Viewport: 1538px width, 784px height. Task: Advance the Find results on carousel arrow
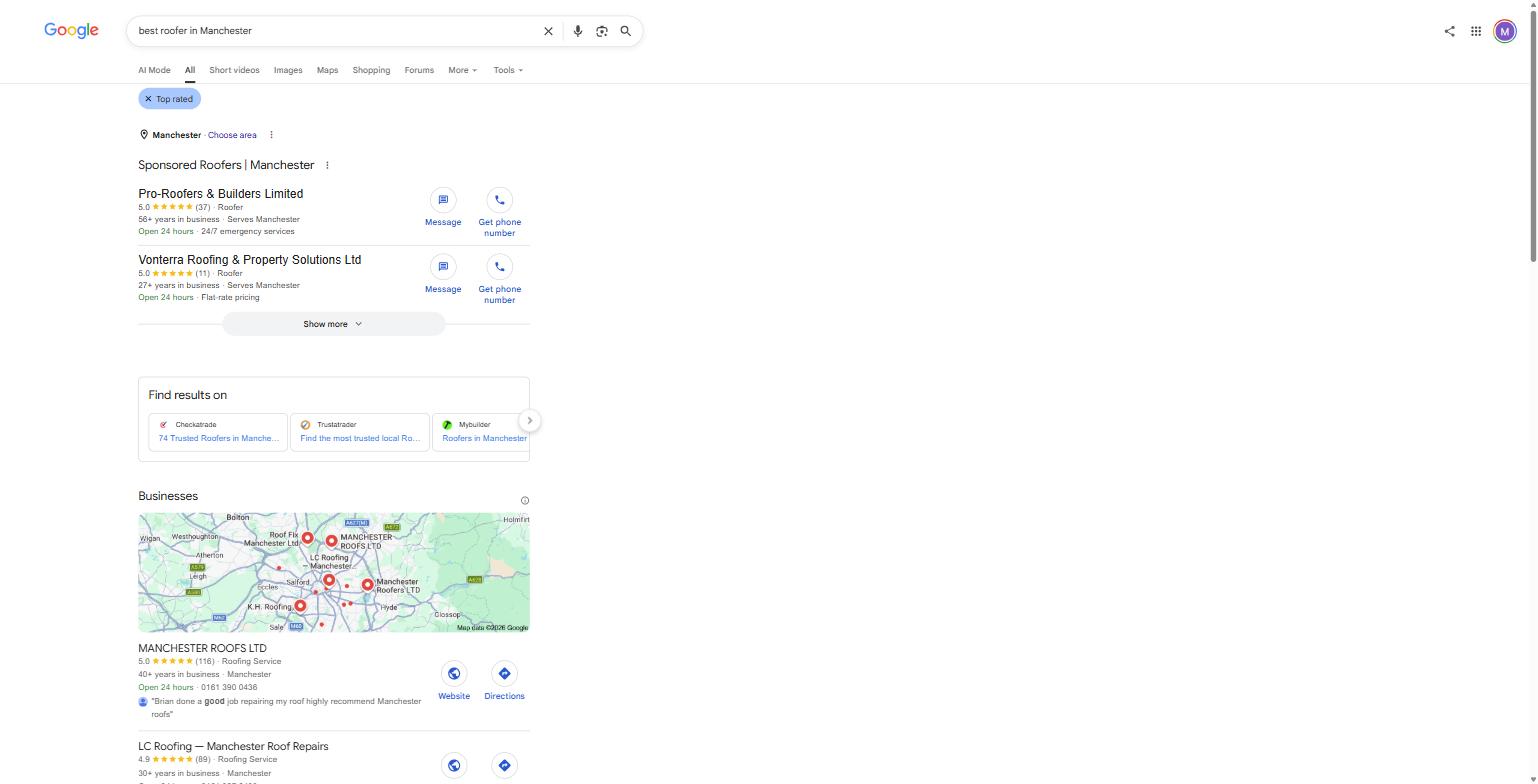530,421
